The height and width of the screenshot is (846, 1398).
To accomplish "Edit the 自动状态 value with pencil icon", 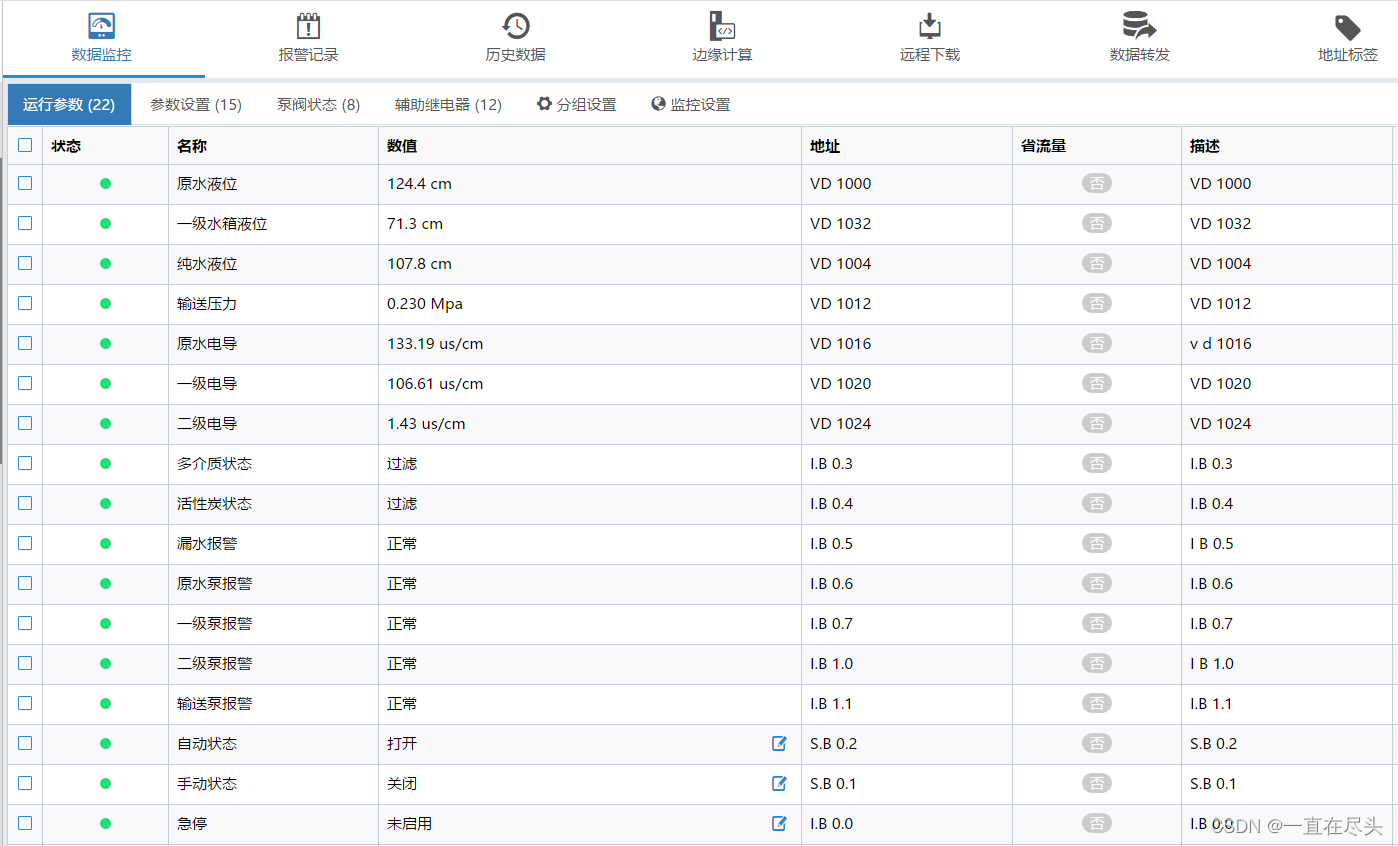I will (780, 743).
